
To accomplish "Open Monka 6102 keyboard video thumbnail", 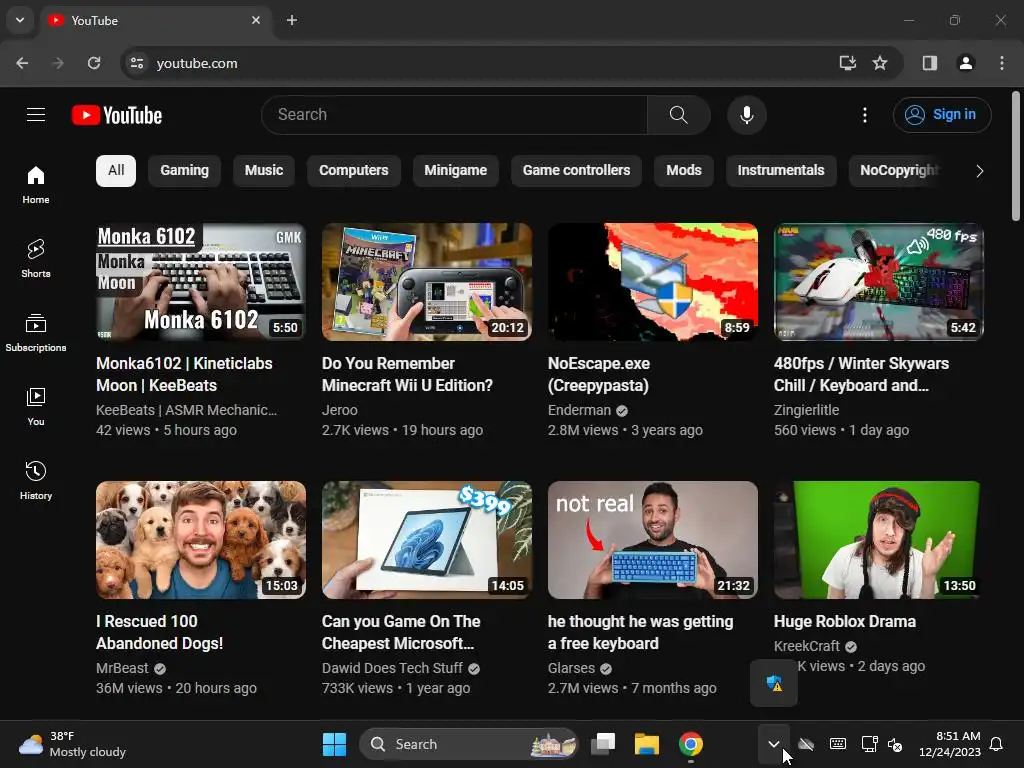I will pyautogui.click(x=201, y=282).
